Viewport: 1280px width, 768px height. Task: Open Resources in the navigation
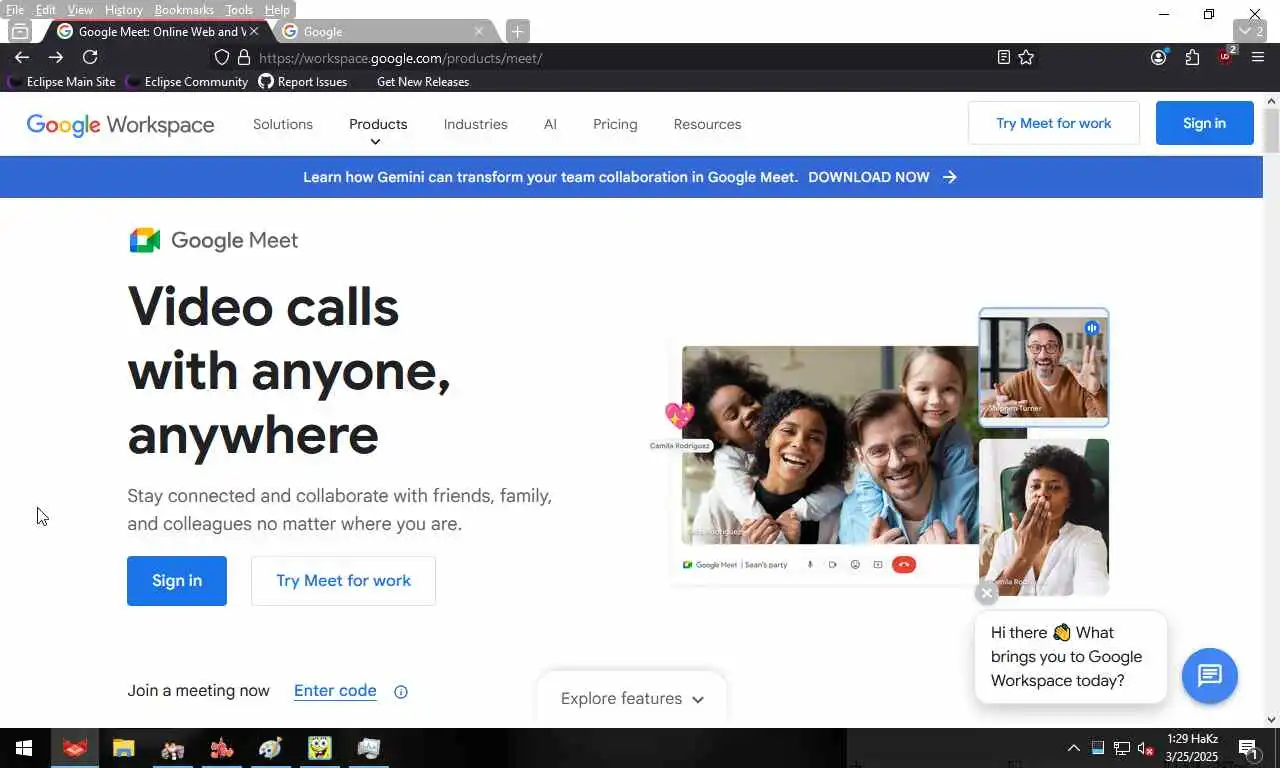point(707,124)
